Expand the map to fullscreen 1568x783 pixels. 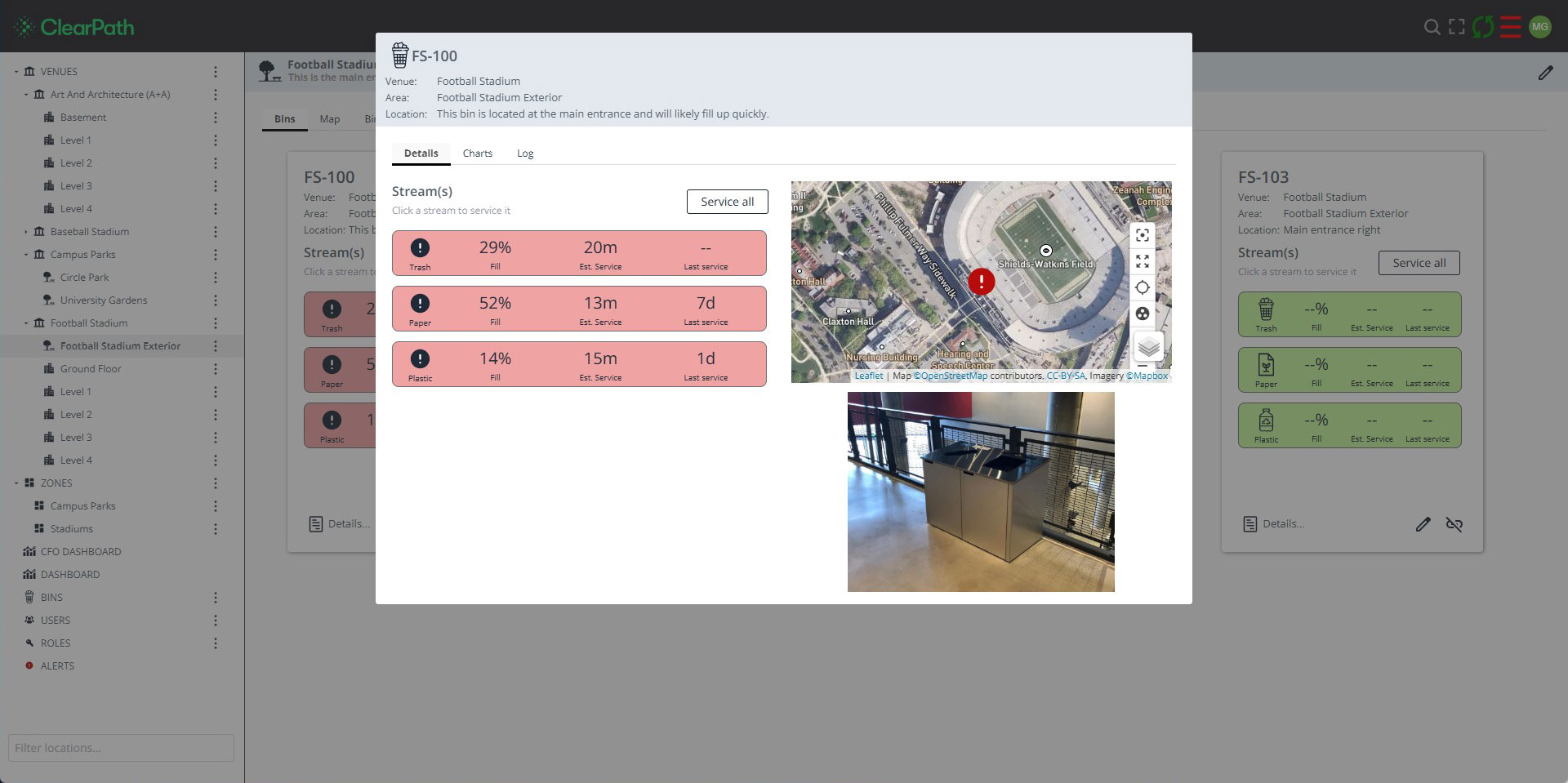click(1143, 261)
